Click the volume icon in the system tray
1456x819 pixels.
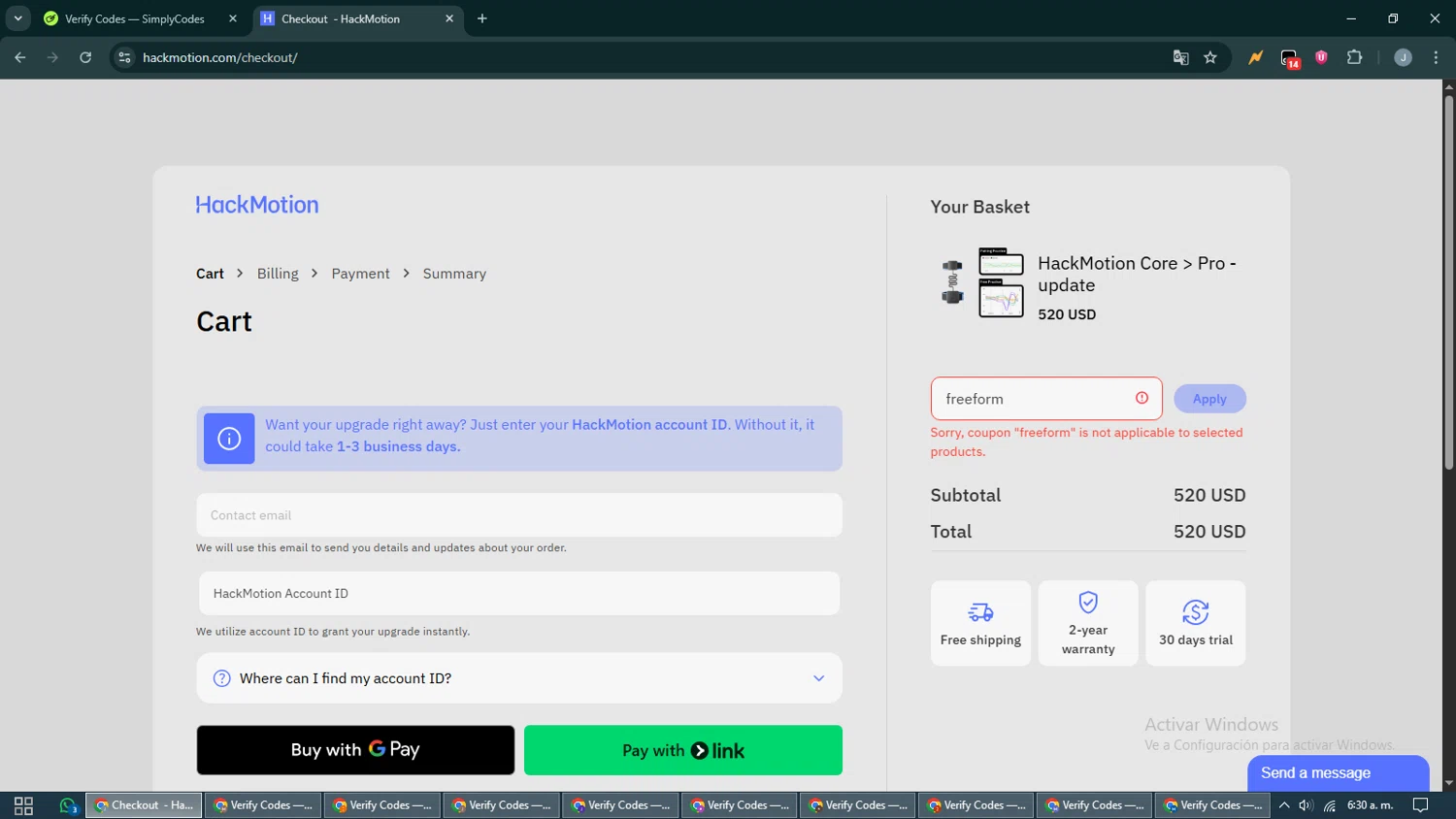pyautogui.click(x=1307, y=805)
